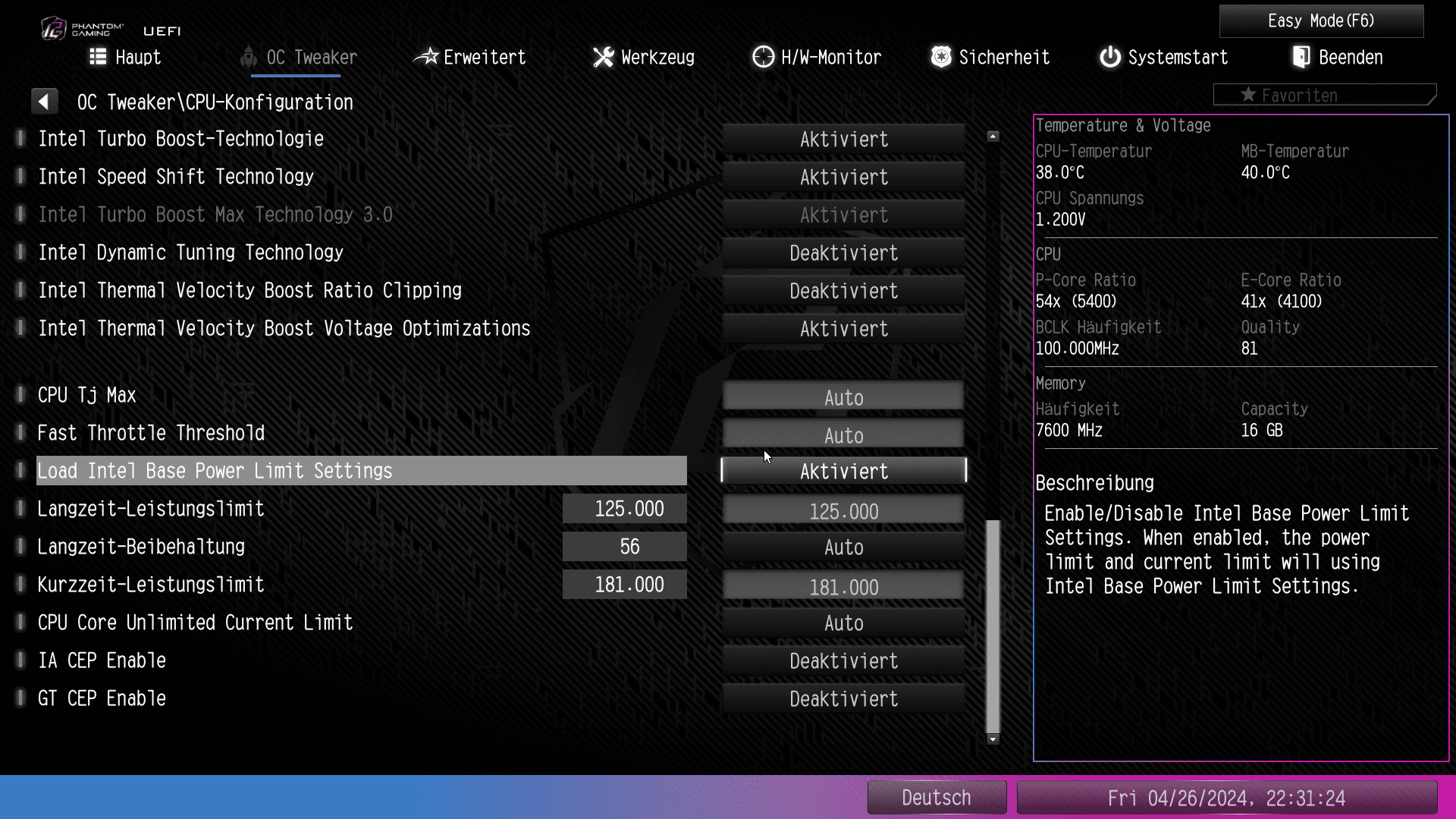Select CPU Tj Max label
Viewport: 1456px width, 819px height.
click(x=87, y=395)
